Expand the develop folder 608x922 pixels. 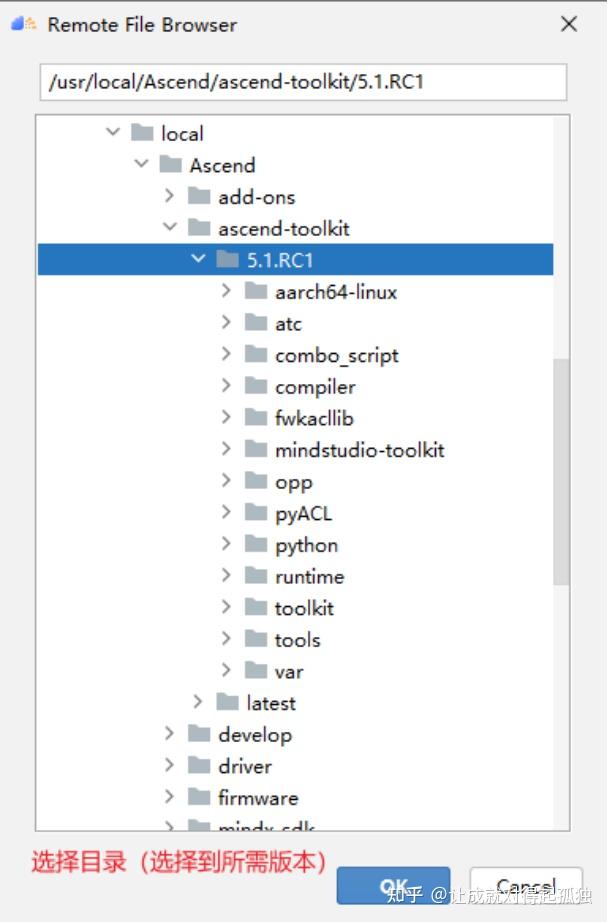[170, 735]
